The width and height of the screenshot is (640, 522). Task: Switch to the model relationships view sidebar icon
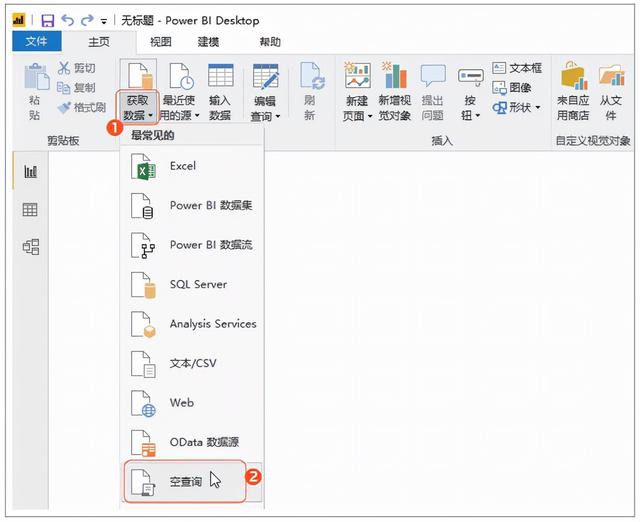tap(31, 247)
